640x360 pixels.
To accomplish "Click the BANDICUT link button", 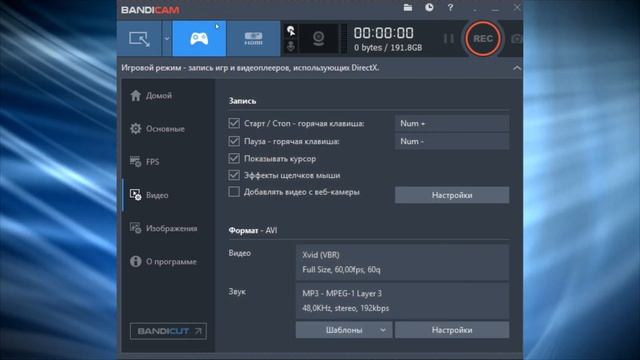I will (168, 331).
